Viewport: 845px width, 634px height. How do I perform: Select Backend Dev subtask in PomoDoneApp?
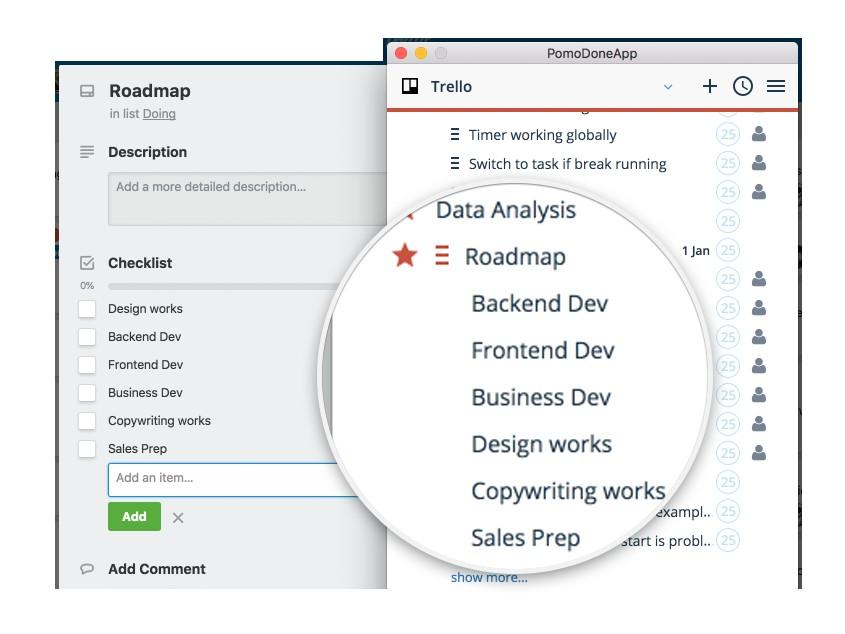(539, 304)
